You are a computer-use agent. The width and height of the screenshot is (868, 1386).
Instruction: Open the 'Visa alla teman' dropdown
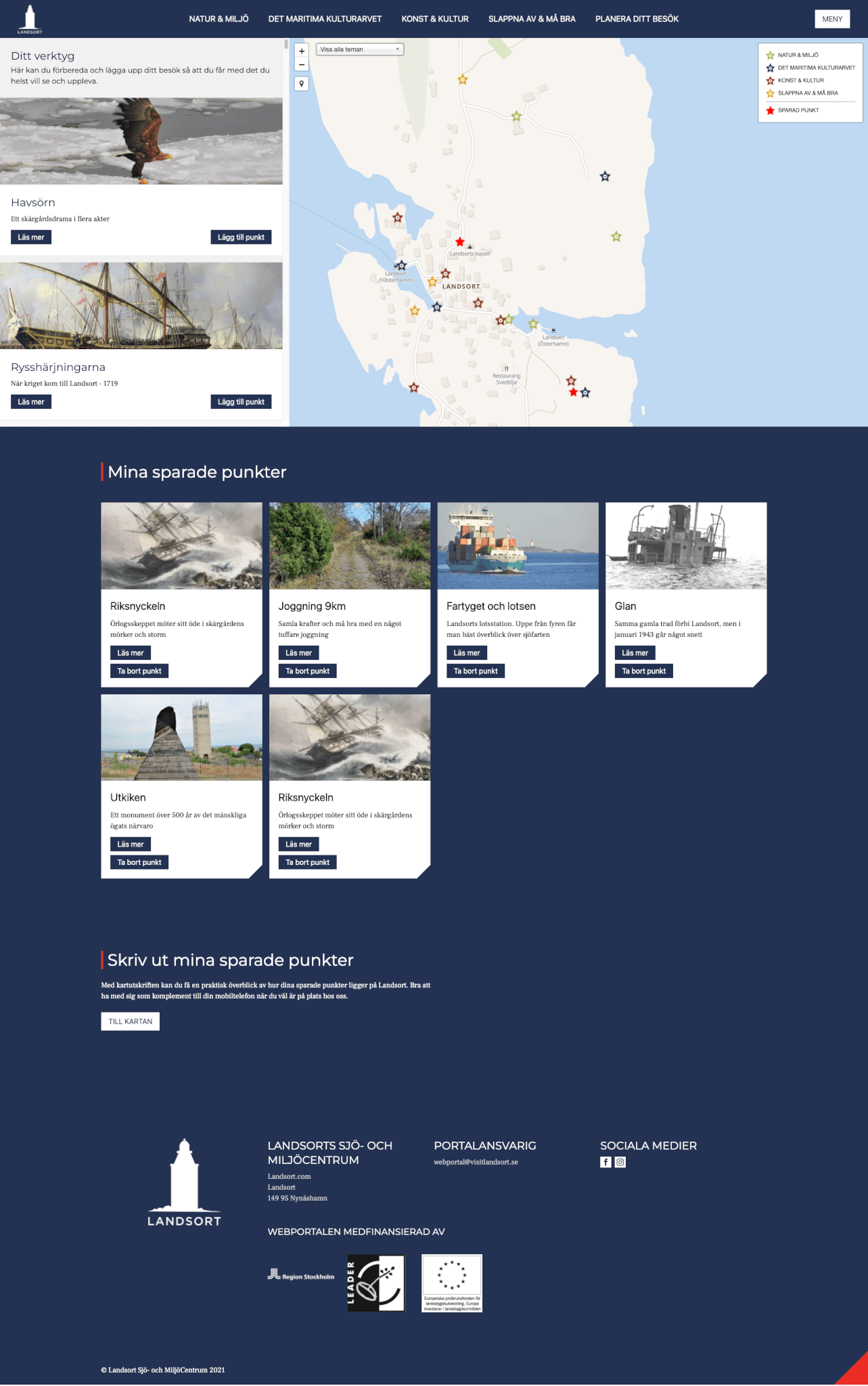(x=360, y=49)
